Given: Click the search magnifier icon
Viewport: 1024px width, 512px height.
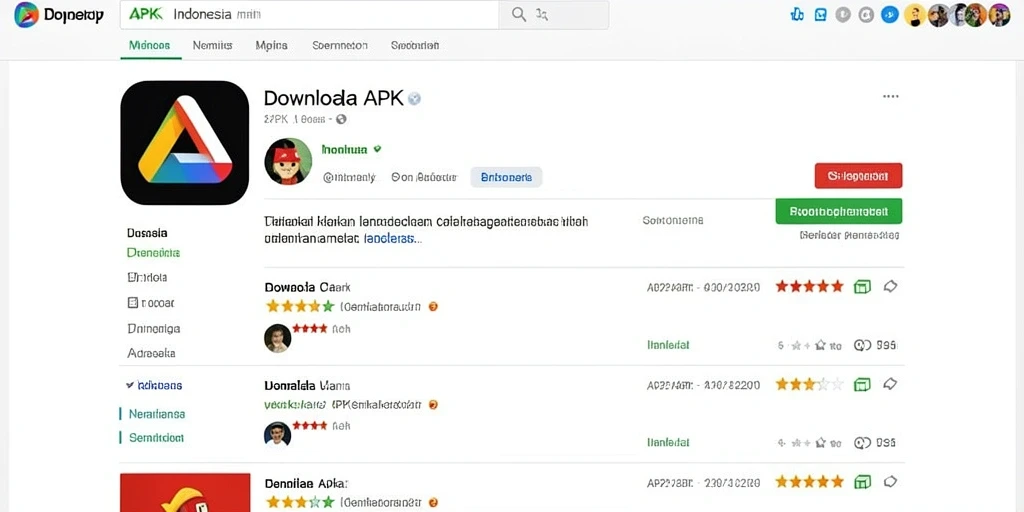Looking at the screenshot, I should click(x=519, y=14).
